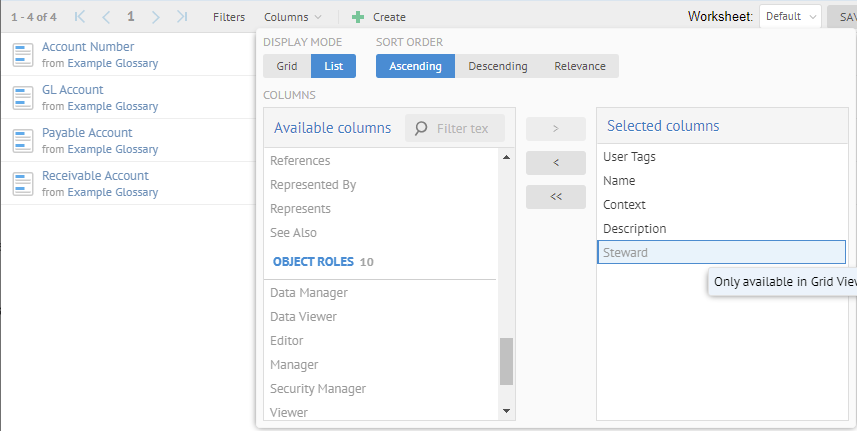This screenshot has width=857, height=431.
Task: Open the Columns dropdown
Action: [293, 17]
